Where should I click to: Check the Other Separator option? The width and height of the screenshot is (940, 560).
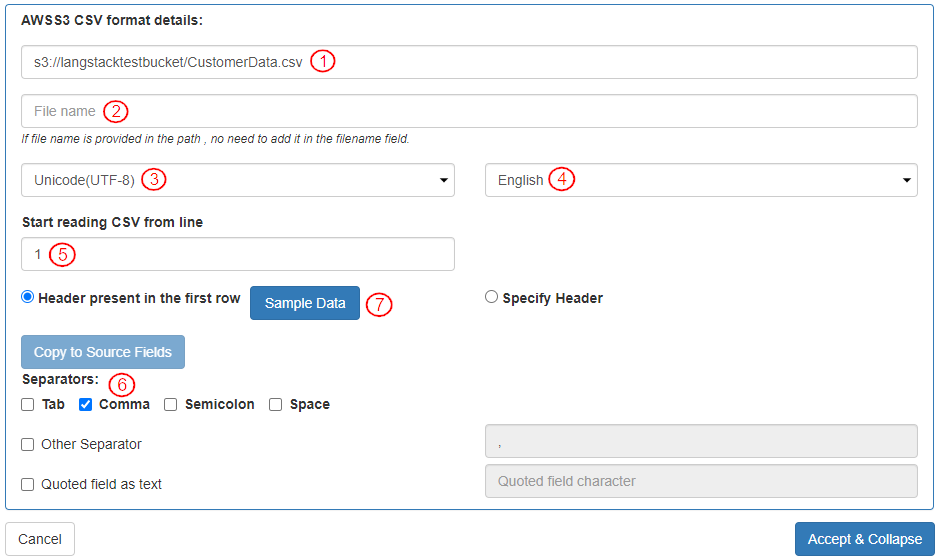(28, 445)
